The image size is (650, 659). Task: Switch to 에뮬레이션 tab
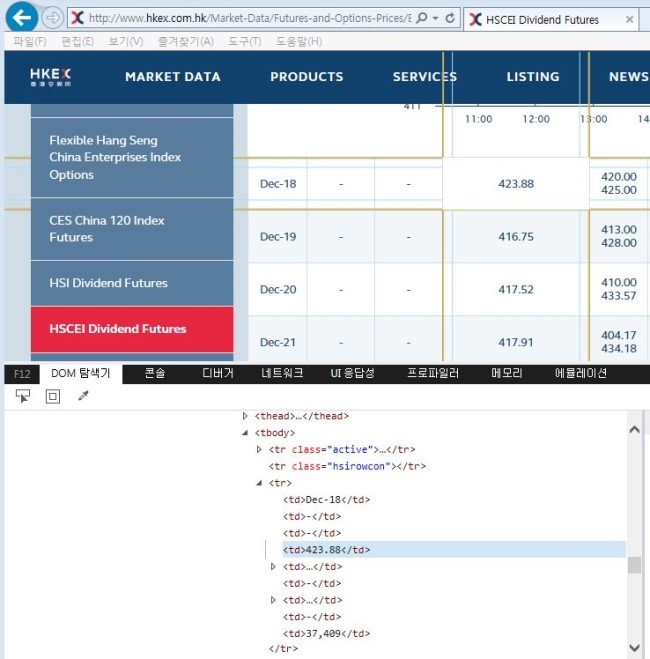point(580,373)
